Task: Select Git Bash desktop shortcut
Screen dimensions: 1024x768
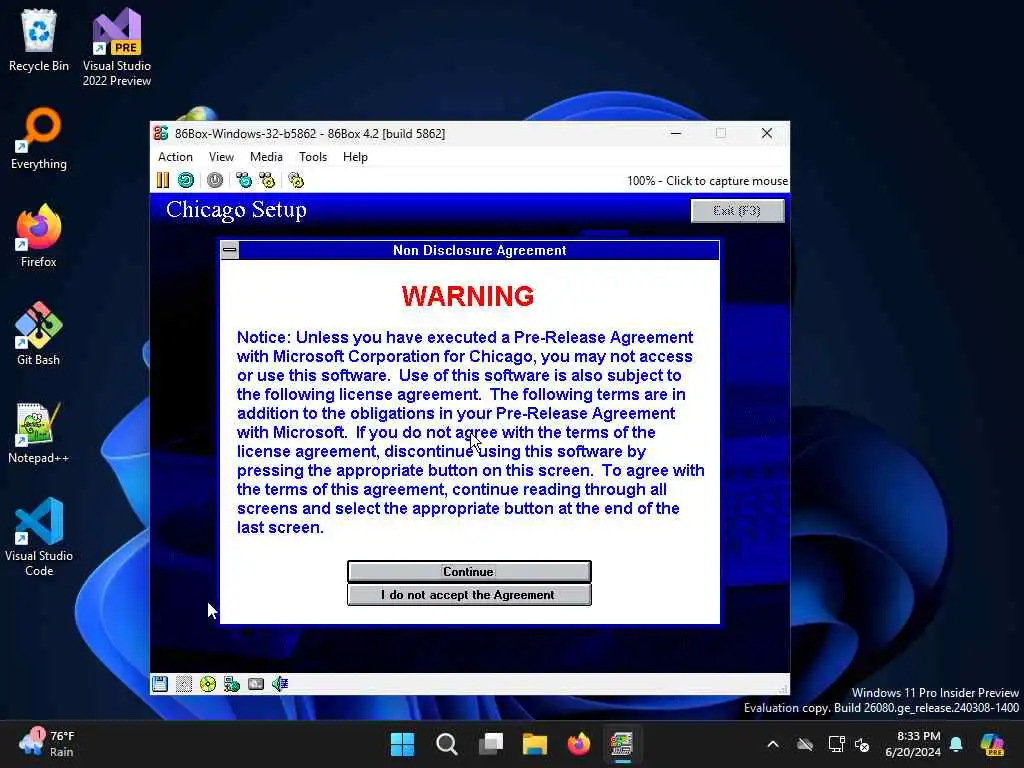Action: click(x=39, y=334)
